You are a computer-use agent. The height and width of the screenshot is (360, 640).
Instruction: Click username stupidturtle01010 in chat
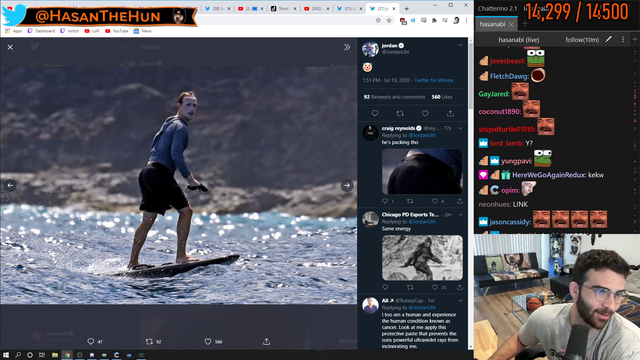tap(507, 129)
